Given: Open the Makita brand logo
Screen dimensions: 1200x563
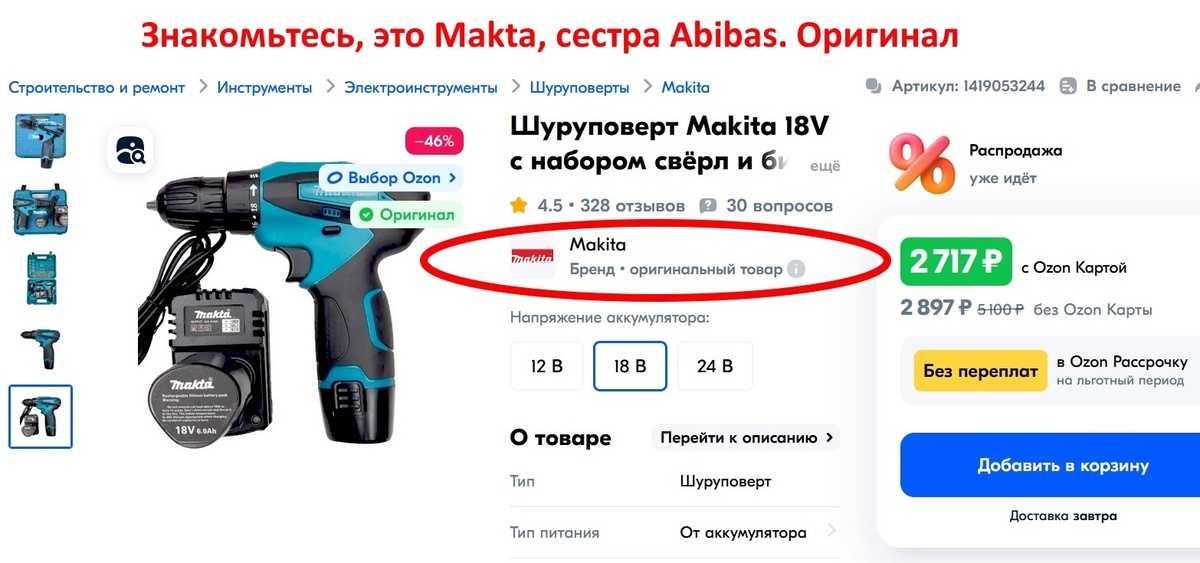Looking at the screenshot, I should coord(532,258).
